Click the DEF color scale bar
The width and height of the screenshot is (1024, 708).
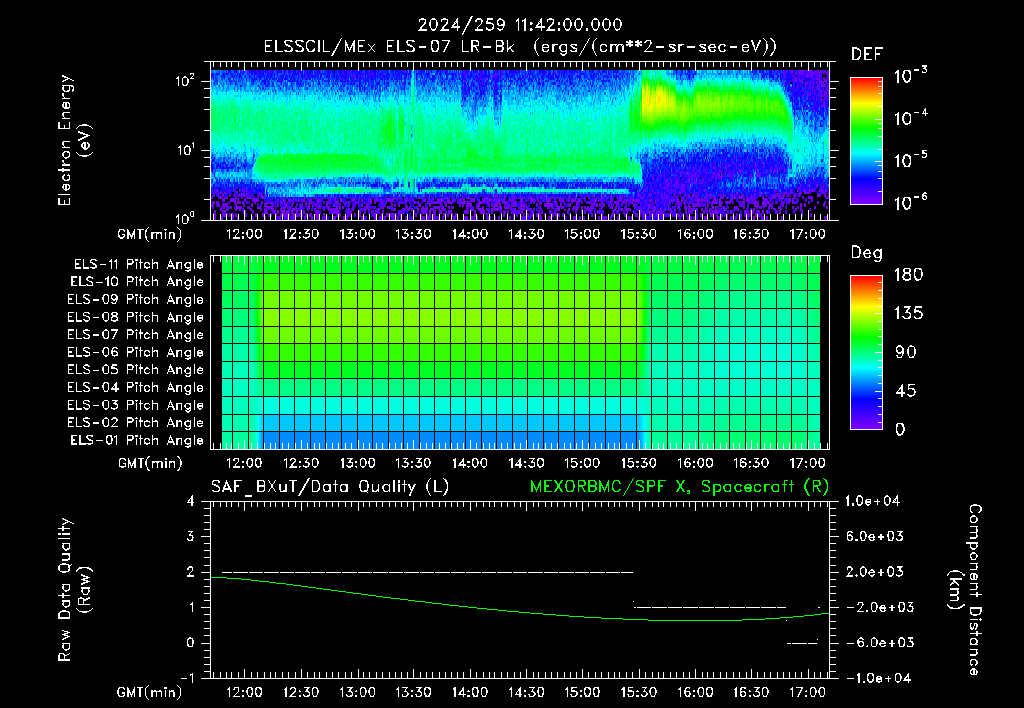[x=866, y=141]
